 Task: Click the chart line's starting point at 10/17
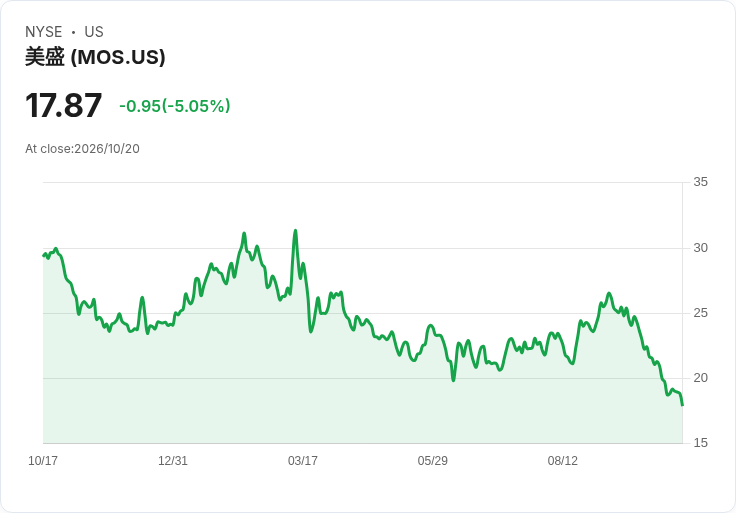click(x=44, y=256)
